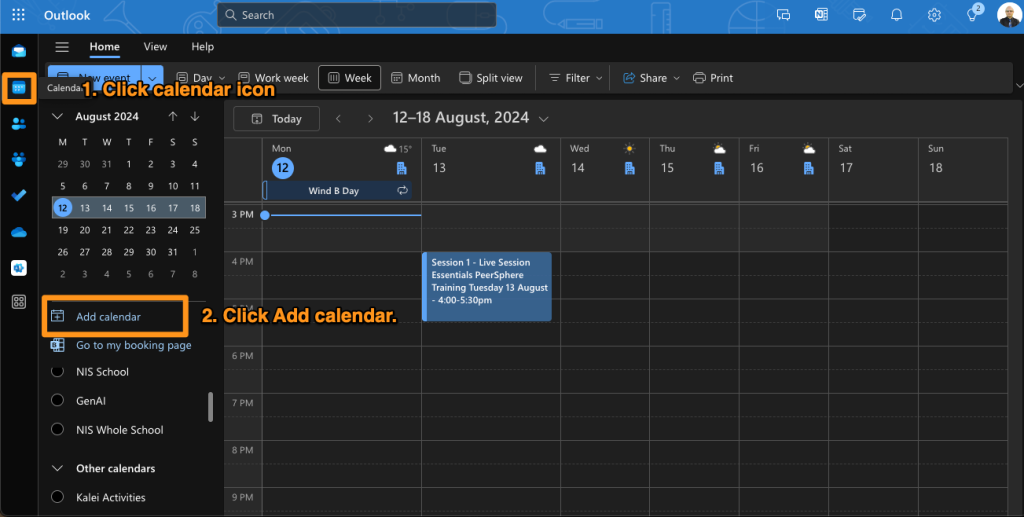
Task: Open OneNote feed icon in header
Action: tap(821, 15)
